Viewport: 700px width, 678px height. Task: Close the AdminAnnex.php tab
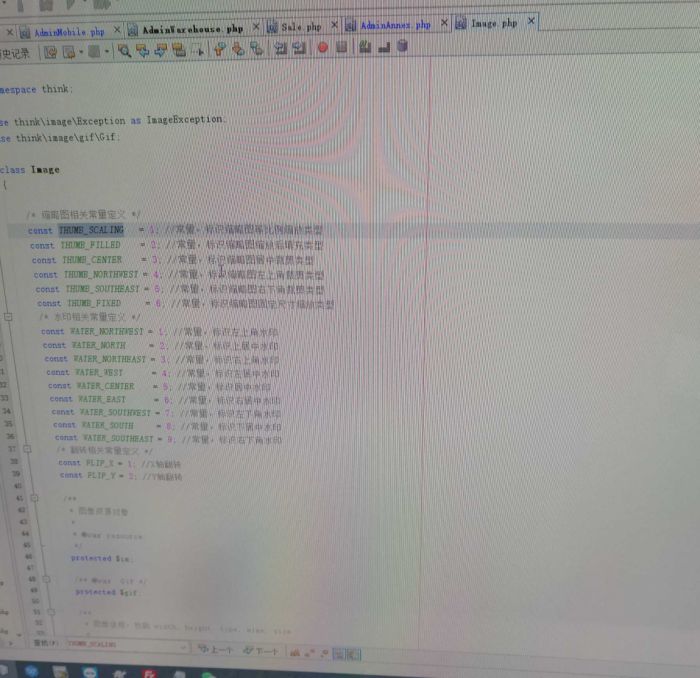441,25
